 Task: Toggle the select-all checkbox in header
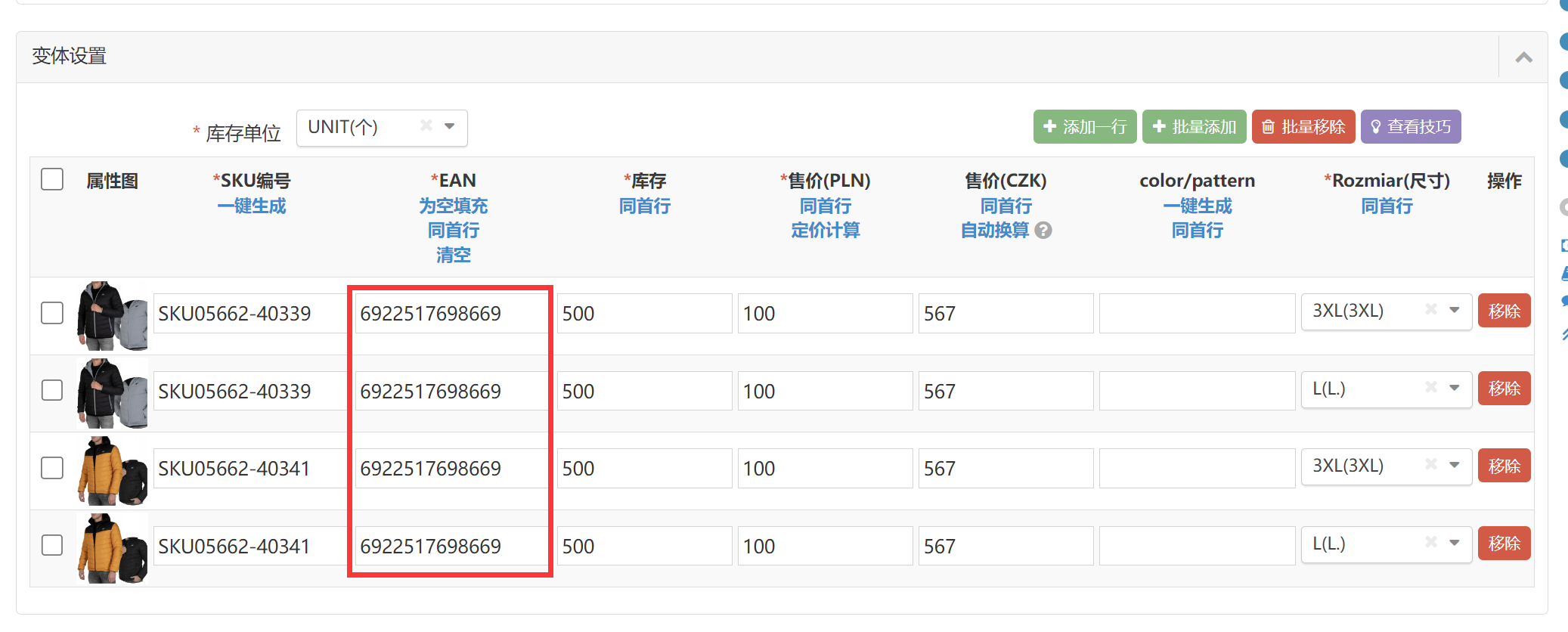coord(52,180)
